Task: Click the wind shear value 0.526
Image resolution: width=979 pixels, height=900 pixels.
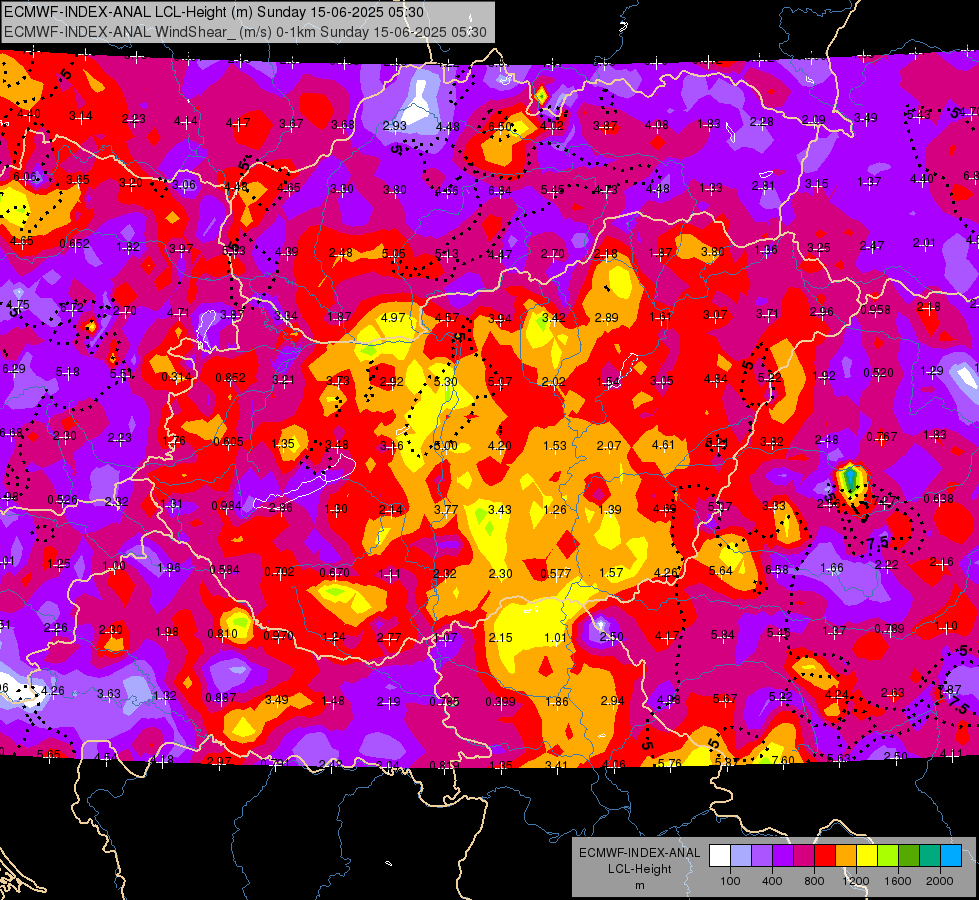Action: pos(62,500)
